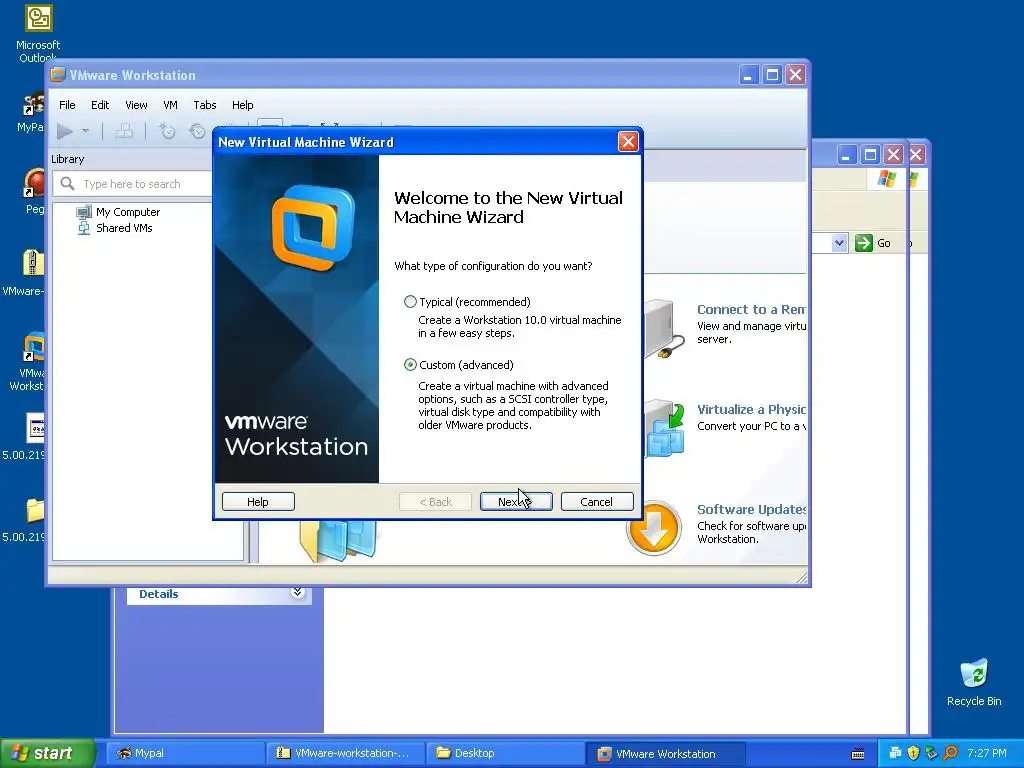Click the VMware Workstation title bar icon

click(58, 74)
